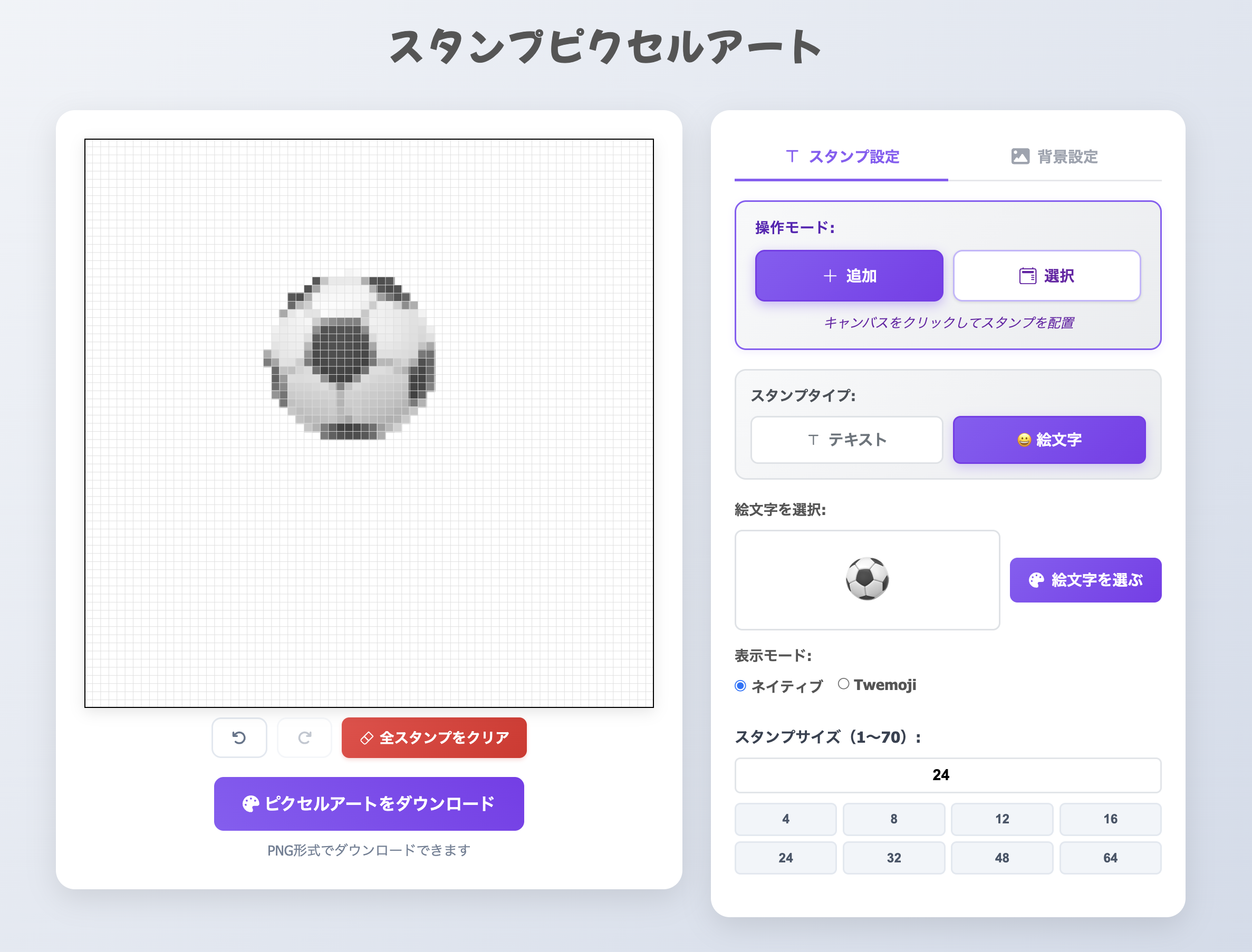Click the selection window icon in 選択 button
The image size is (1252, 952).
pyautogui.click(x=1027, y=276)
